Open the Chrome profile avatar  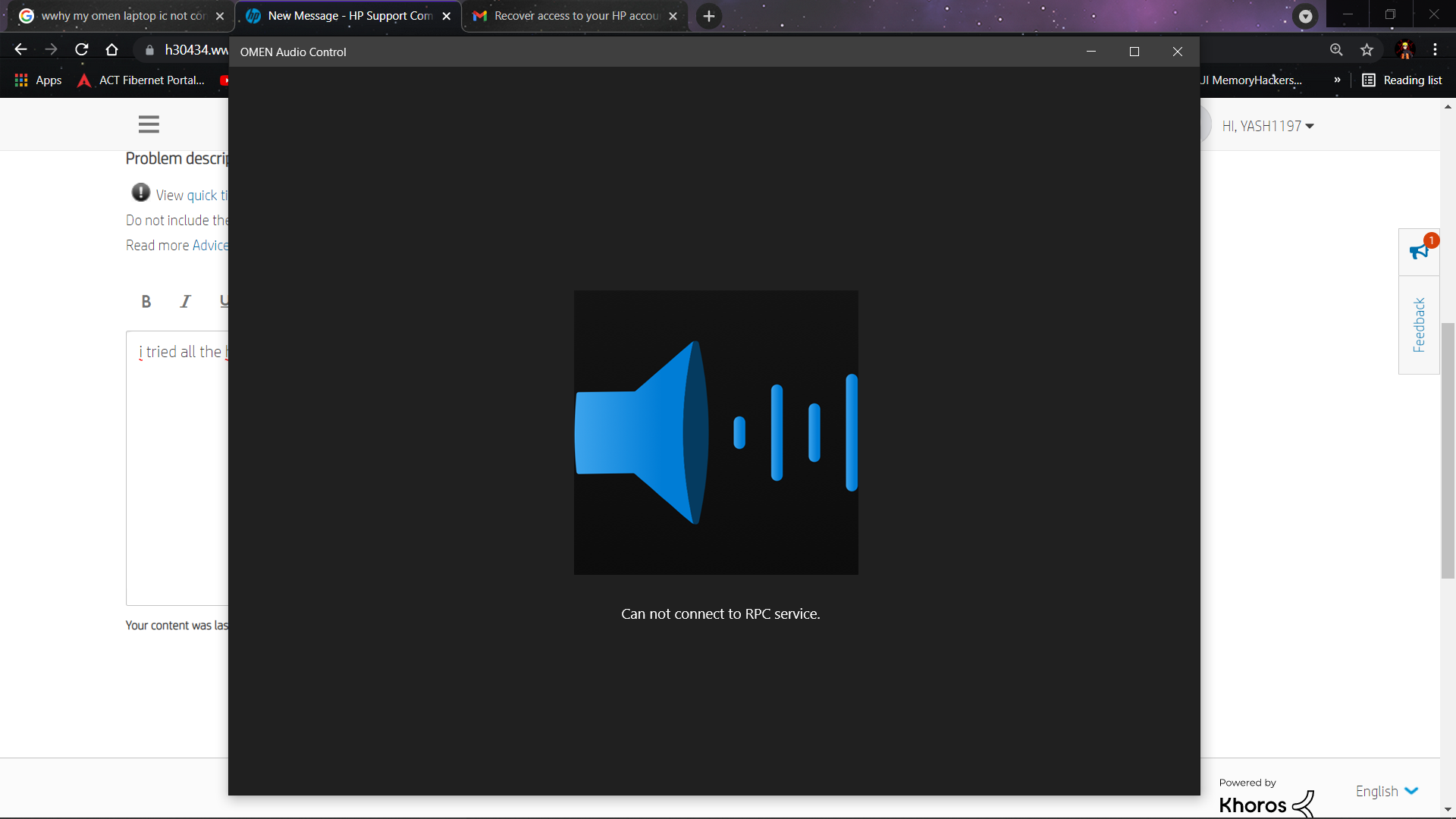pyautogui.click(x=1405, y=50)
